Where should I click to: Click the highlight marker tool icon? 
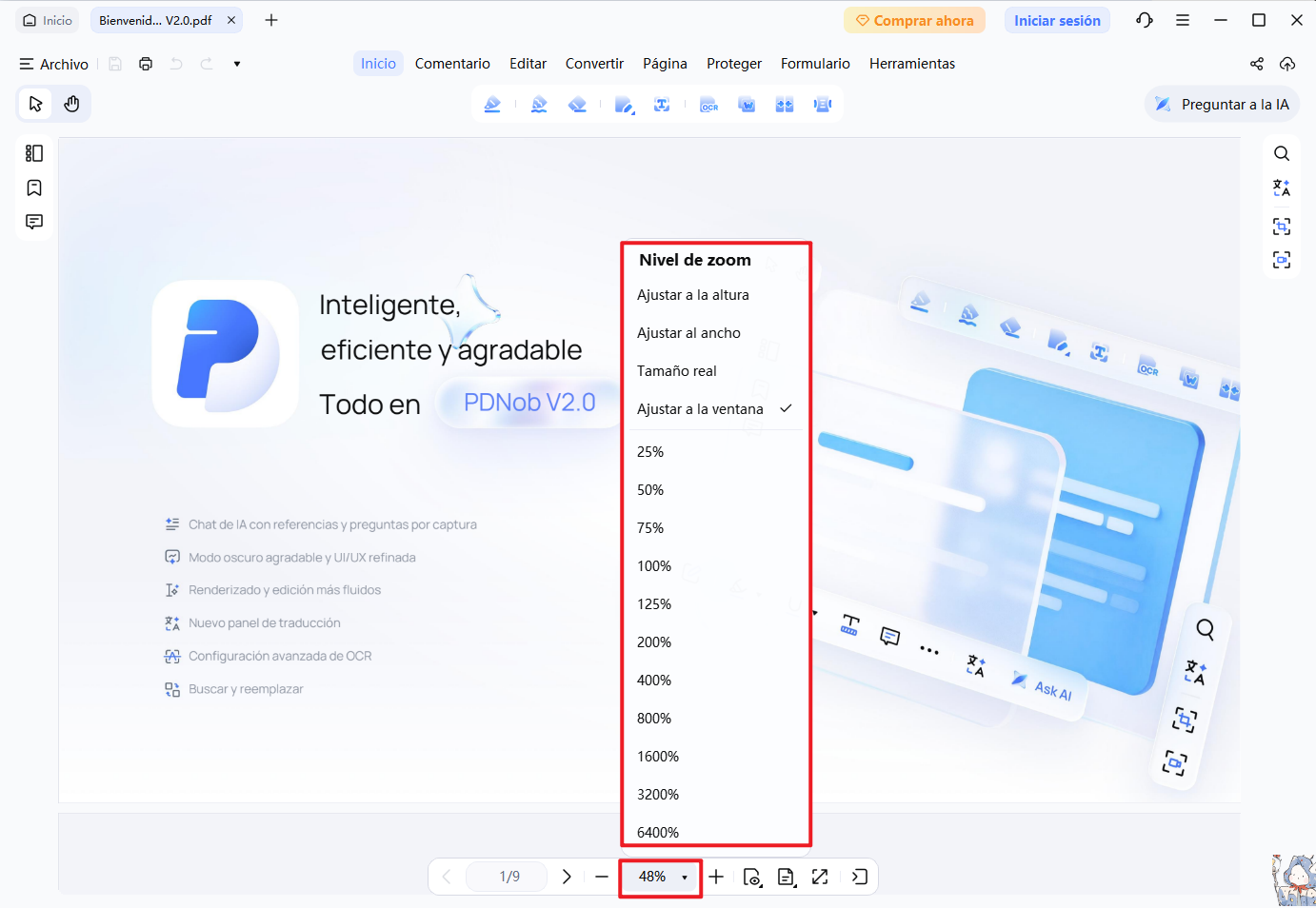click(x=492, y=105)
